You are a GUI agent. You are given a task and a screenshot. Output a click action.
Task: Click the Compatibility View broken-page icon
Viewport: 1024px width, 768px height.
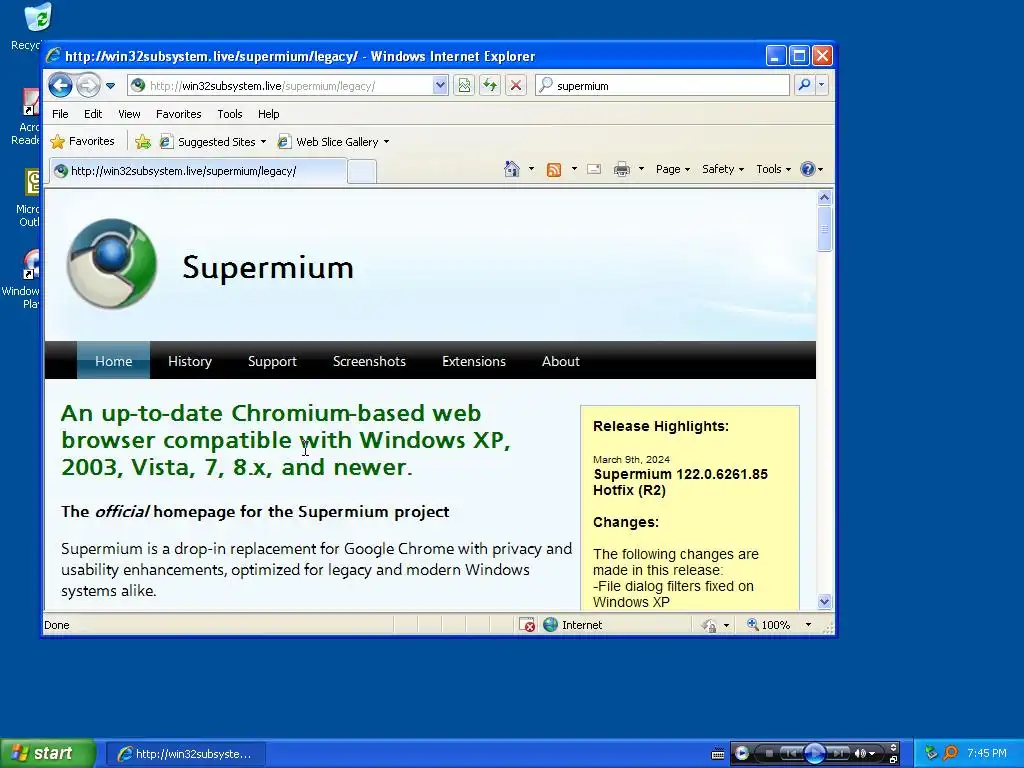click(x=464, y=85)
